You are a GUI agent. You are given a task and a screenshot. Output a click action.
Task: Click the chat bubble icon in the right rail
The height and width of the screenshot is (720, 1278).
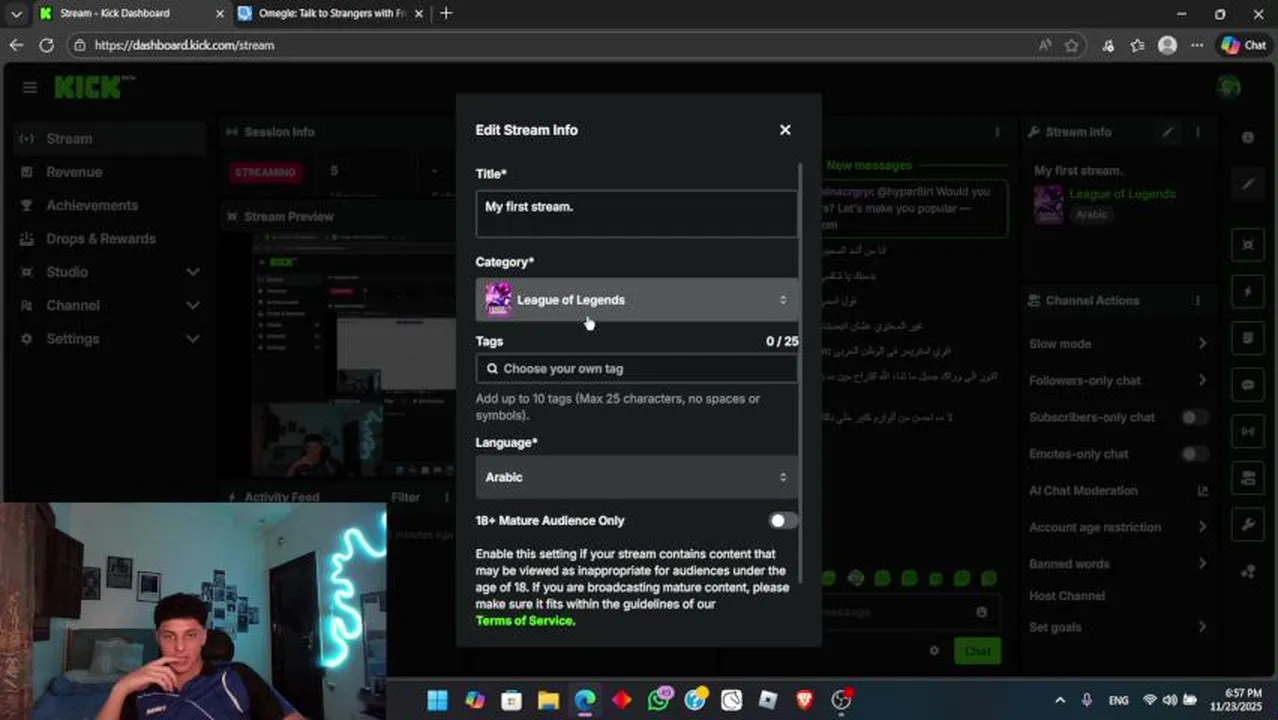[1248, 385]
